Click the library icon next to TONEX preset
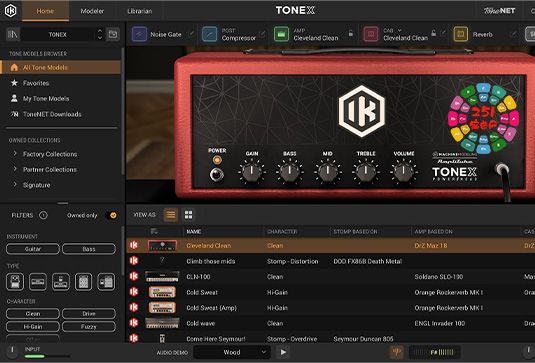535x363 pixels. tap(13, 34)
